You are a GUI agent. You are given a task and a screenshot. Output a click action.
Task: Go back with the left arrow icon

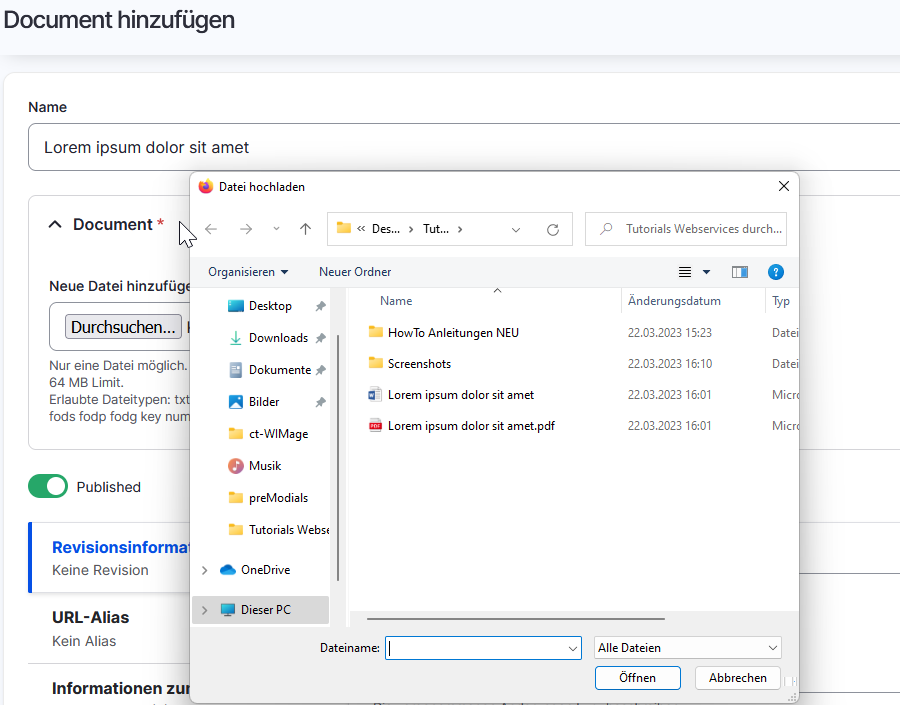[x=211, y=229]
